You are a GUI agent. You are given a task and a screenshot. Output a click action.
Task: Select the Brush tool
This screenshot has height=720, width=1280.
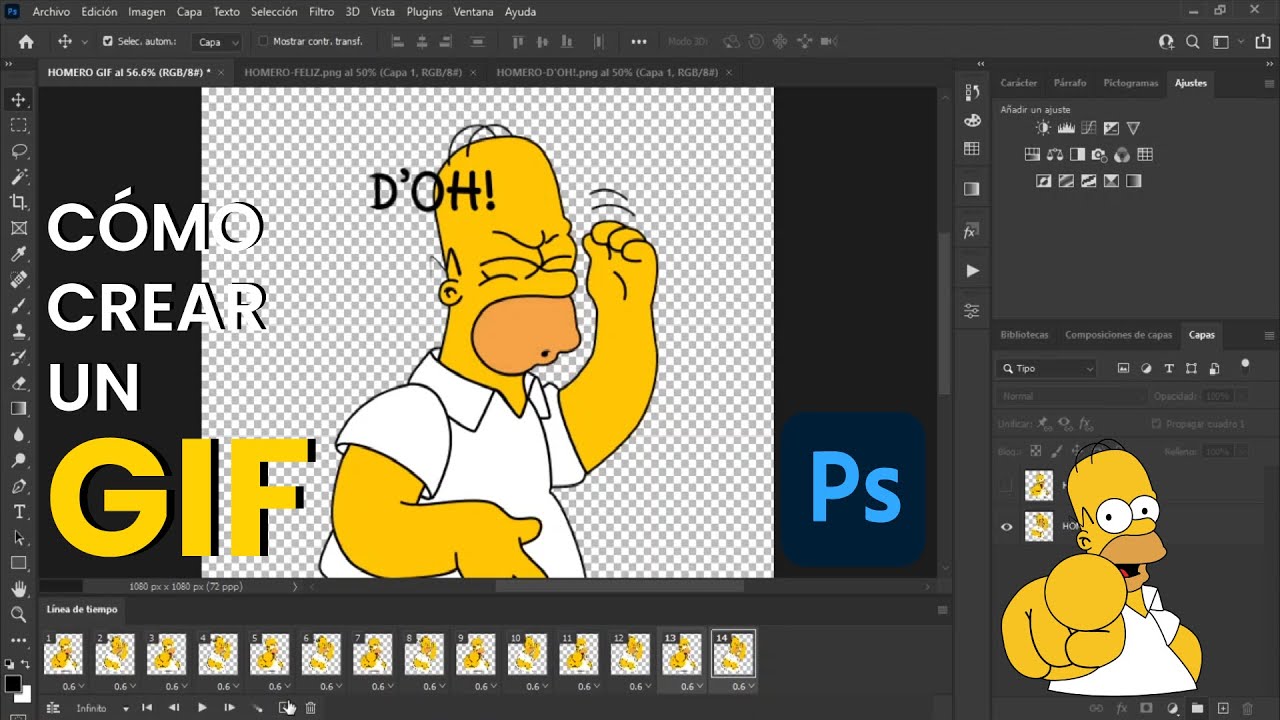point(18,306)
